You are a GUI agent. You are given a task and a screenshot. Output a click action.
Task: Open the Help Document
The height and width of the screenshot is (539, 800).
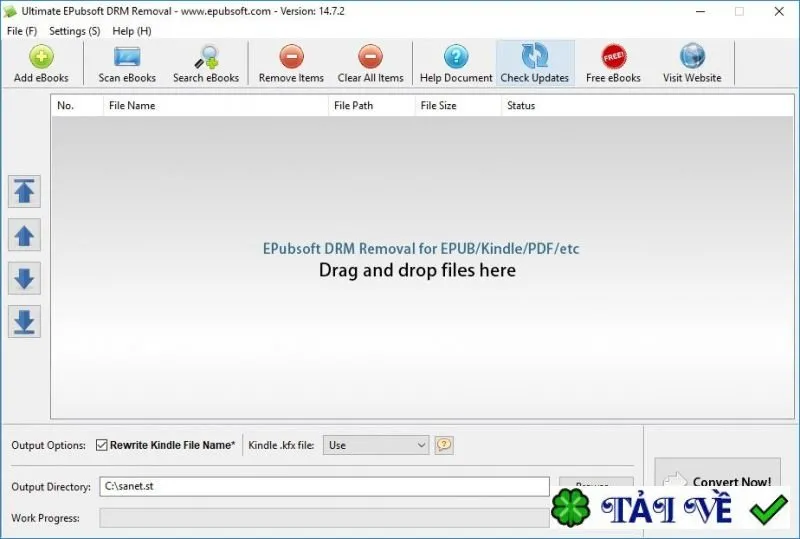pos(456,63)
